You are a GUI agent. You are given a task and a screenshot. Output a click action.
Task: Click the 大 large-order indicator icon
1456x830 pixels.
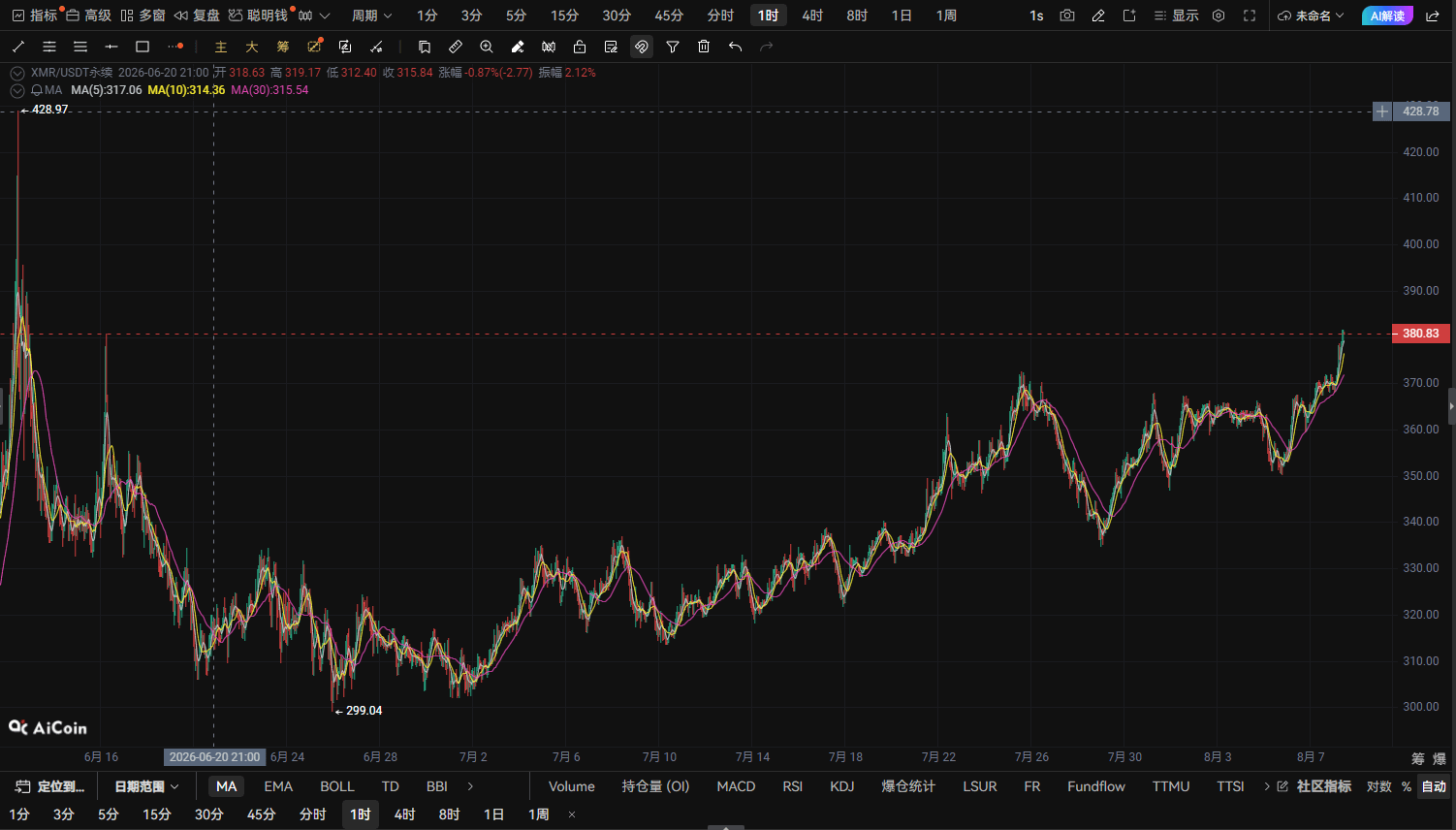(252, 47)
